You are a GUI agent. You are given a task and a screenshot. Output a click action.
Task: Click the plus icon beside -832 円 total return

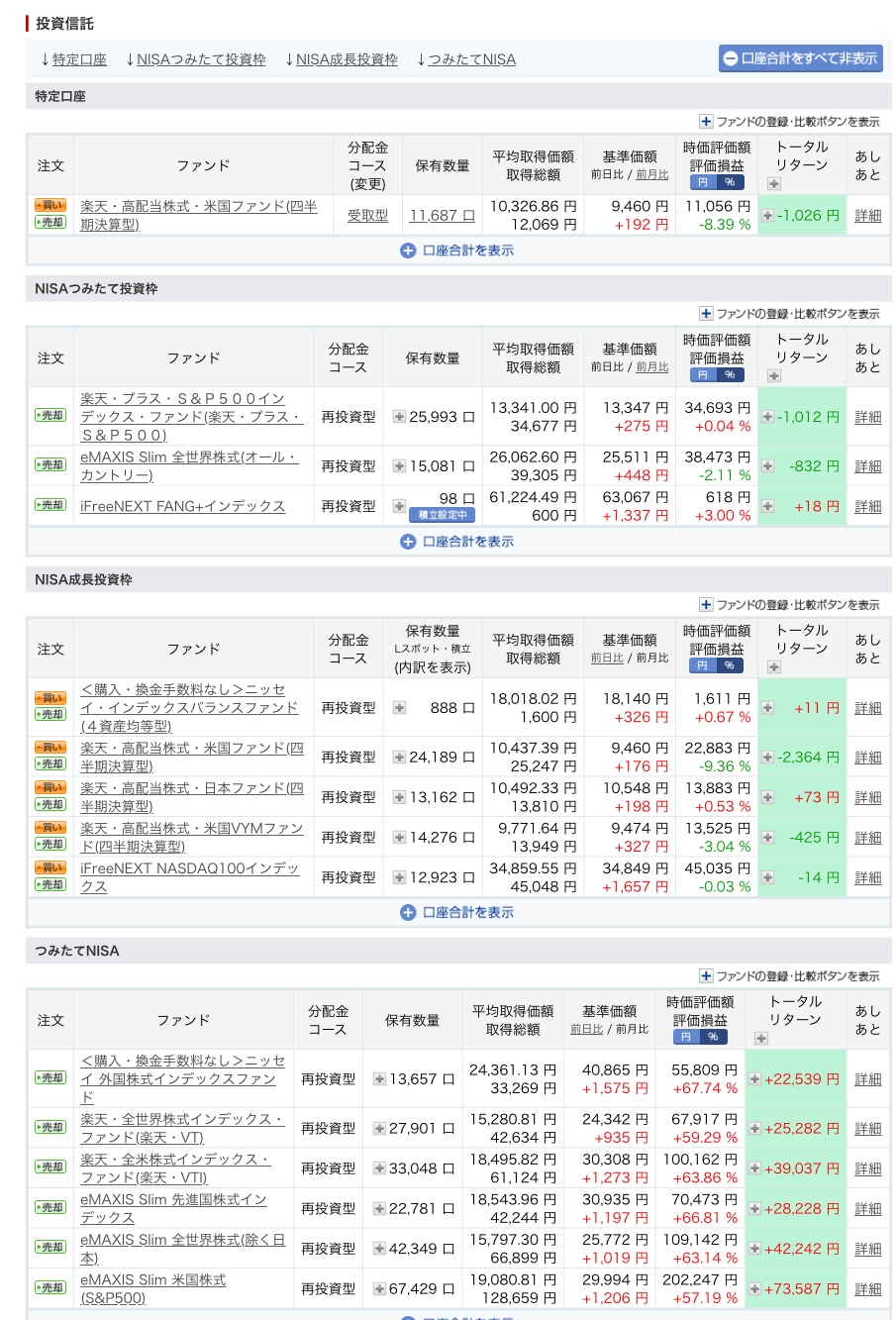pyautogui.click(x=767, y=466)
